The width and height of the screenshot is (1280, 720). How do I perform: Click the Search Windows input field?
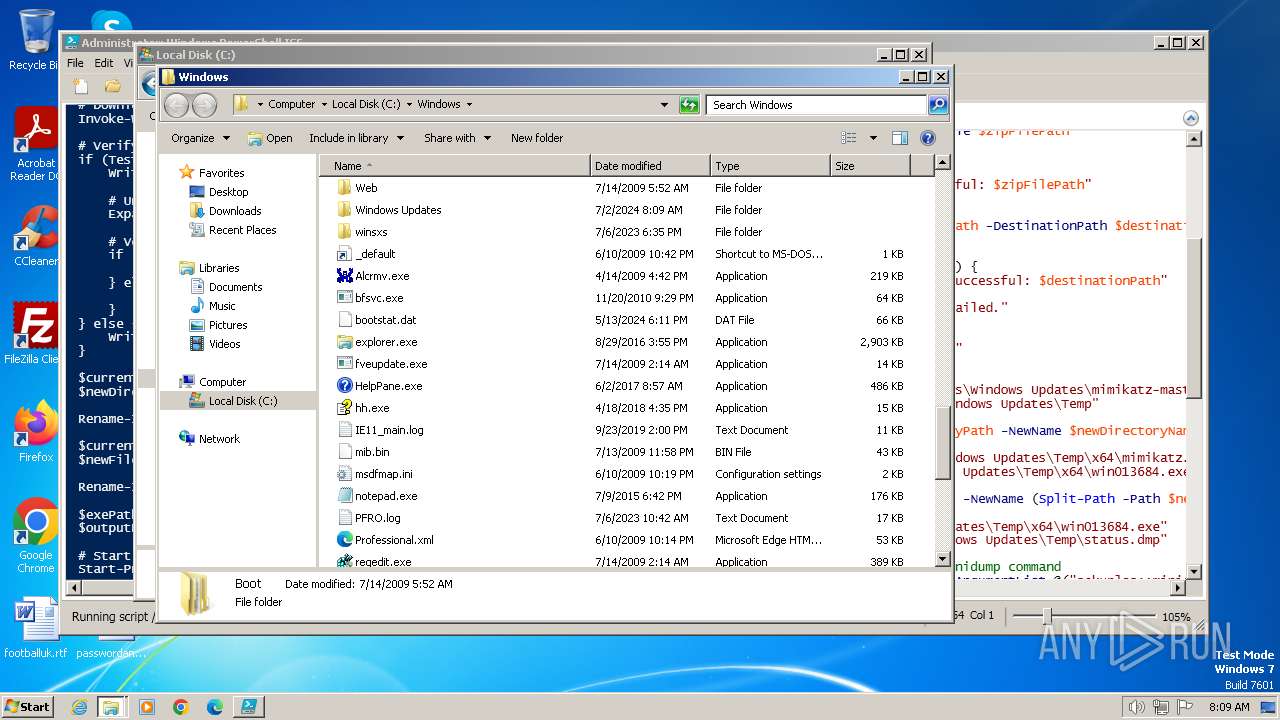pyautogui.click(x=816, y=104)
